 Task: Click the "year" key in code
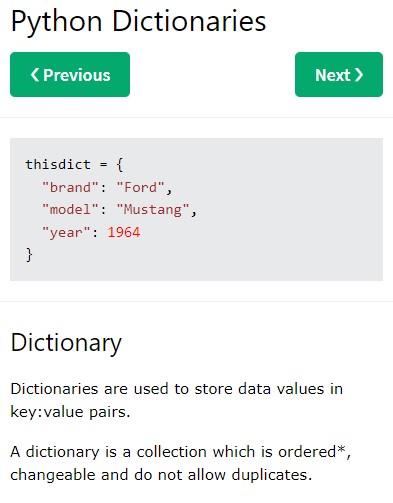pyautogui.click(x=66, y=232)
